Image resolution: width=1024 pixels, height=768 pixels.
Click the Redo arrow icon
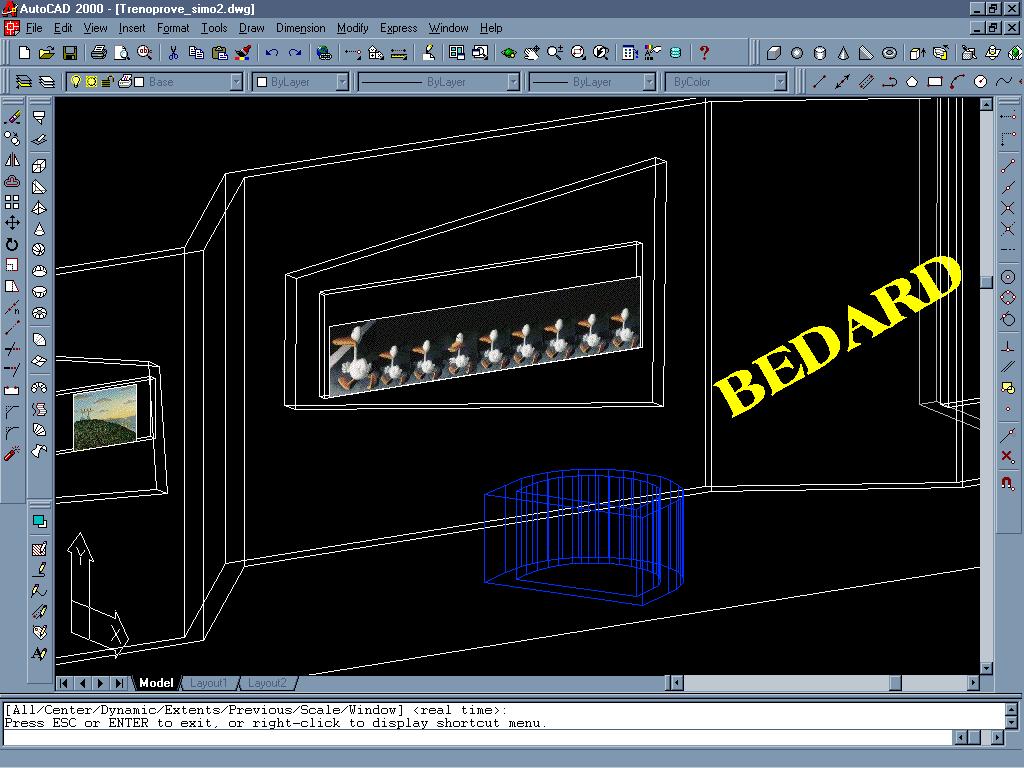click(x=295, y=53)
